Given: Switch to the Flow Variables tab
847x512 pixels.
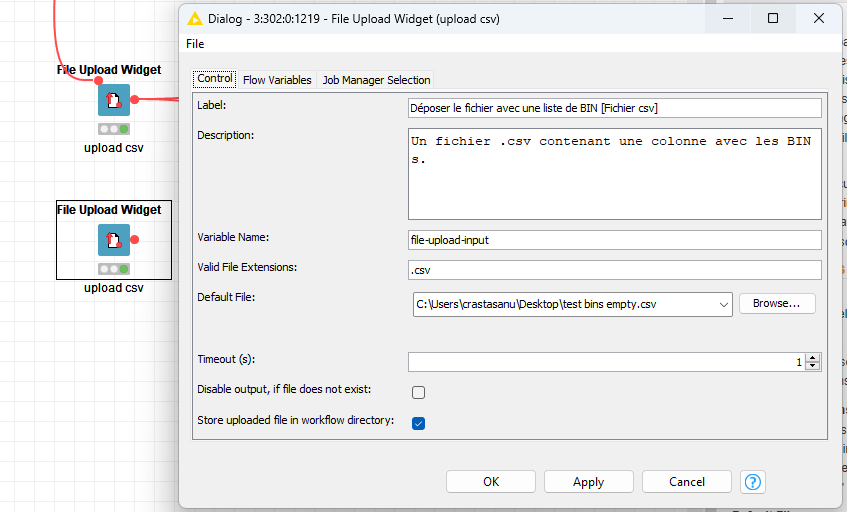Looking at the screenshot, I should pos(277,80).
